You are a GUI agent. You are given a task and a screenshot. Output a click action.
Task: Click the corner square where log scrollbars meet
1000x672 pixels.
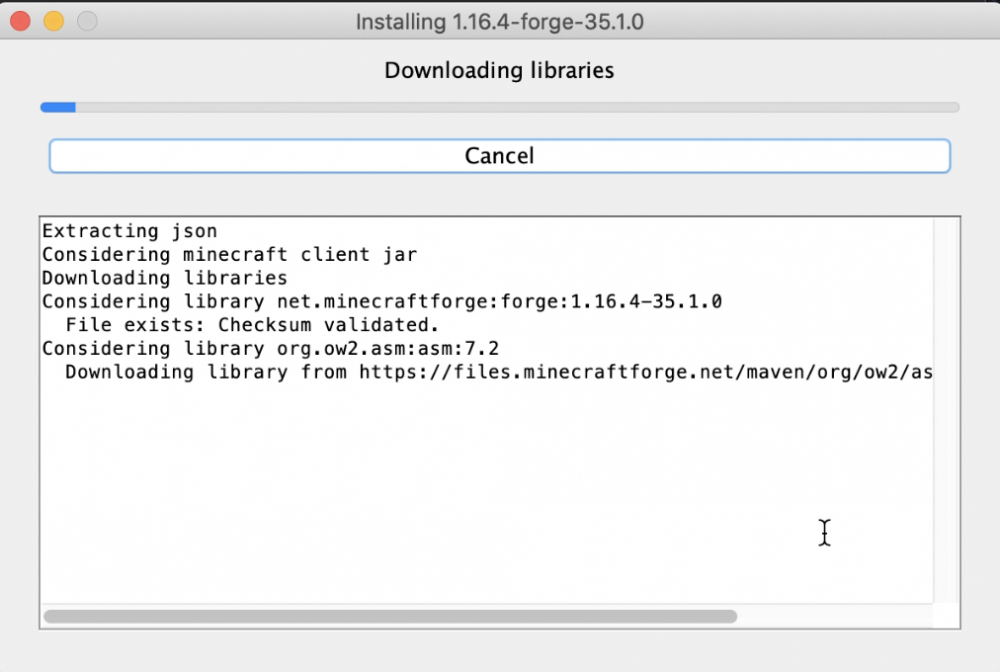[x=946, y=617]
